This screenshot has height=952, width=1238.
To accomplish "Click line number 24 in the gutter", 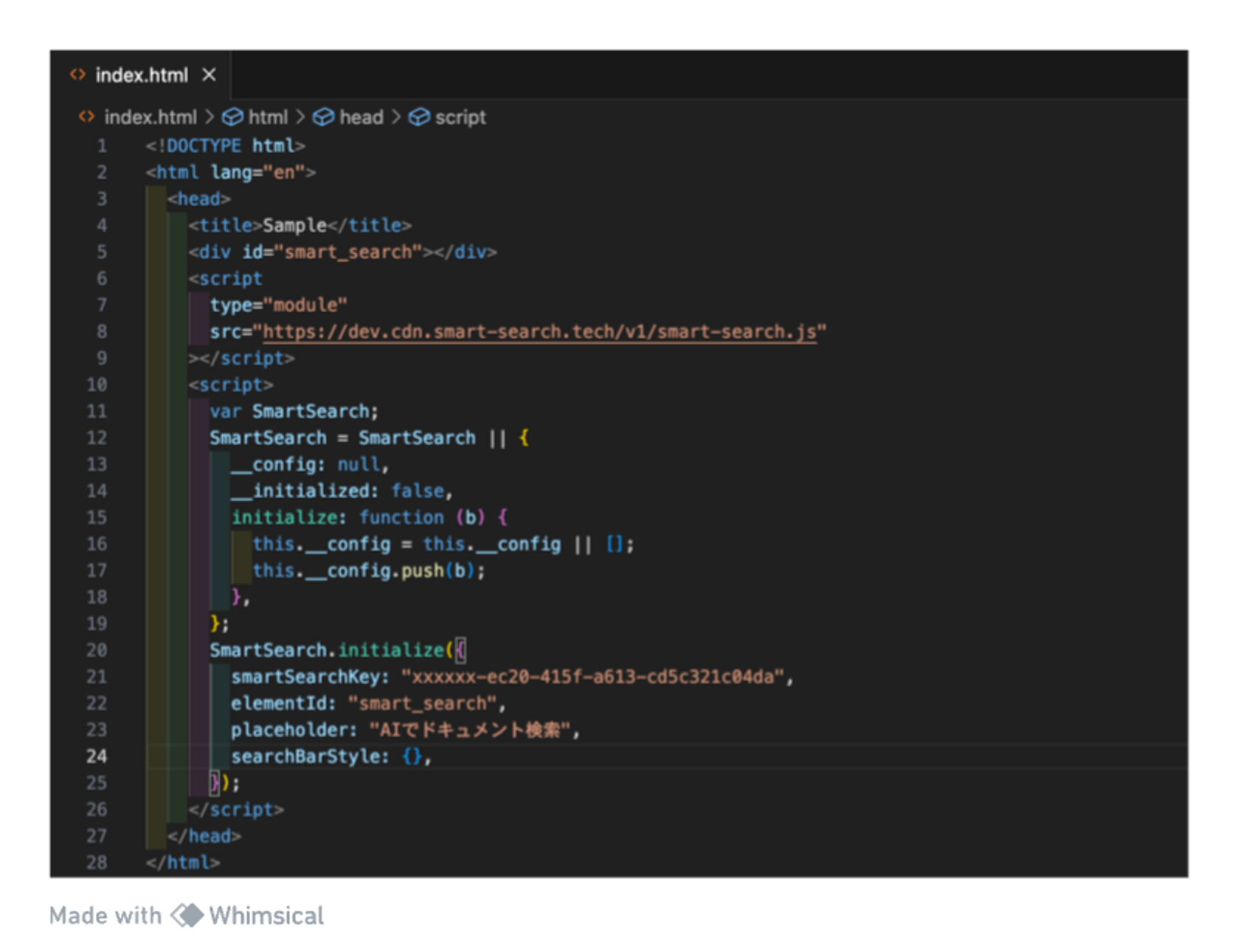I will 97,756.
